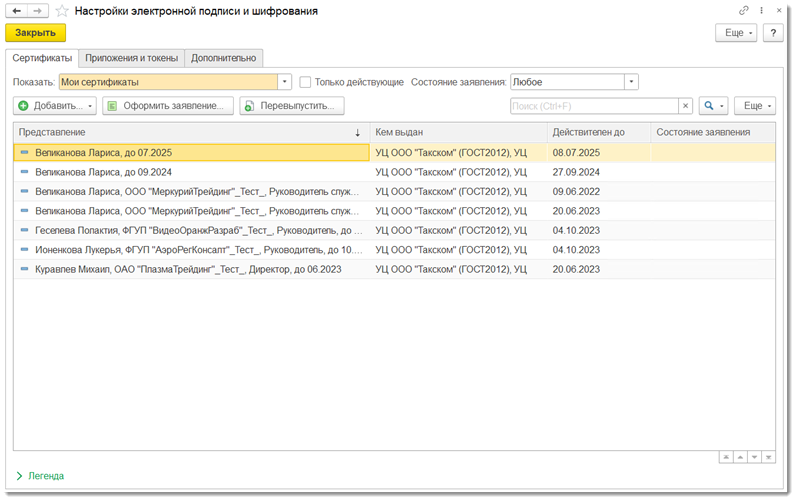The image size is (796, 501).
Task: Click the back navigation arrow
Action: point(17,11)
